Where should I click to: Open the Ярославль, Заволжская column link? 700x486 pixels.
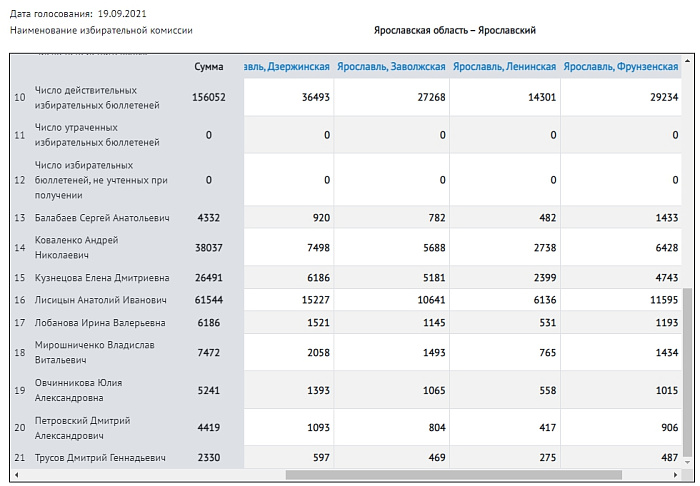point(391,67)
